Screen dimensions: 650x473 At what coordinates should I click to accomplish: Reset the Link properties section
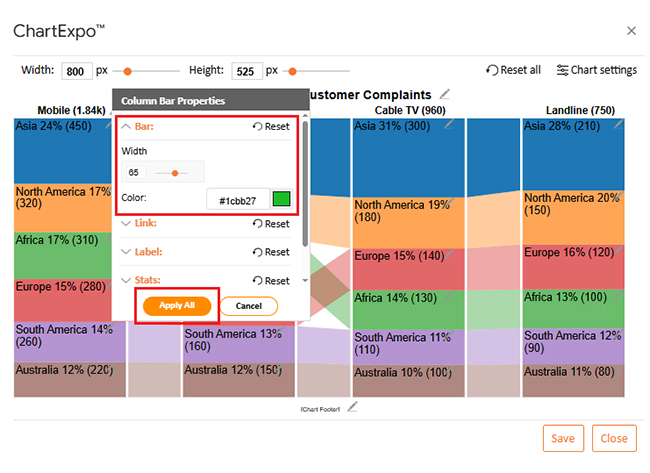tap(270, 224)
